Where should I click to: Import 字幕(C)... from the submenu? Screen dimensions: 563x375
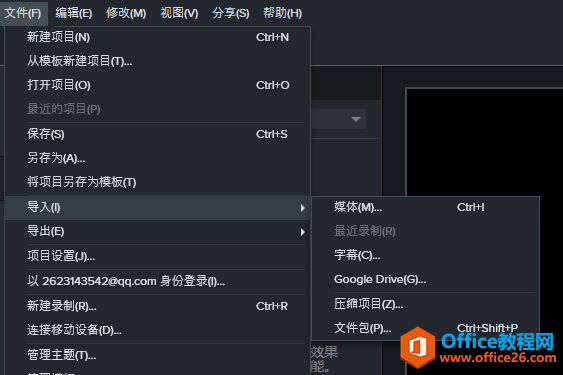pos(425,255)
